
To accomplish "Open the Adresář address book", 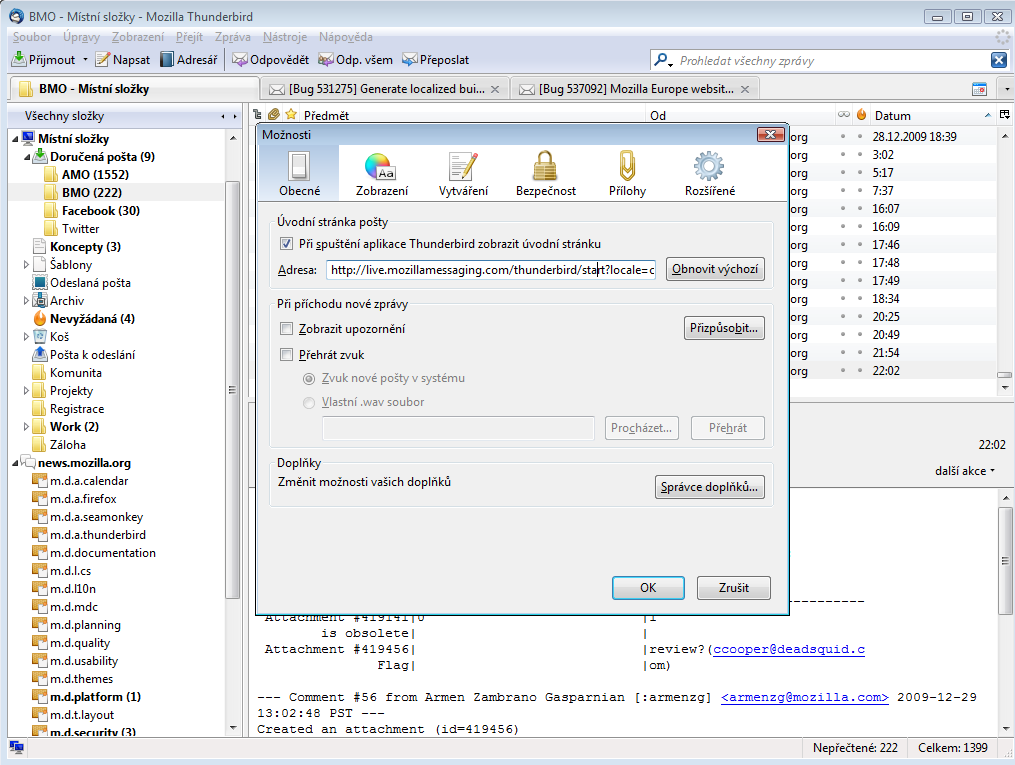I will [189, 60].
